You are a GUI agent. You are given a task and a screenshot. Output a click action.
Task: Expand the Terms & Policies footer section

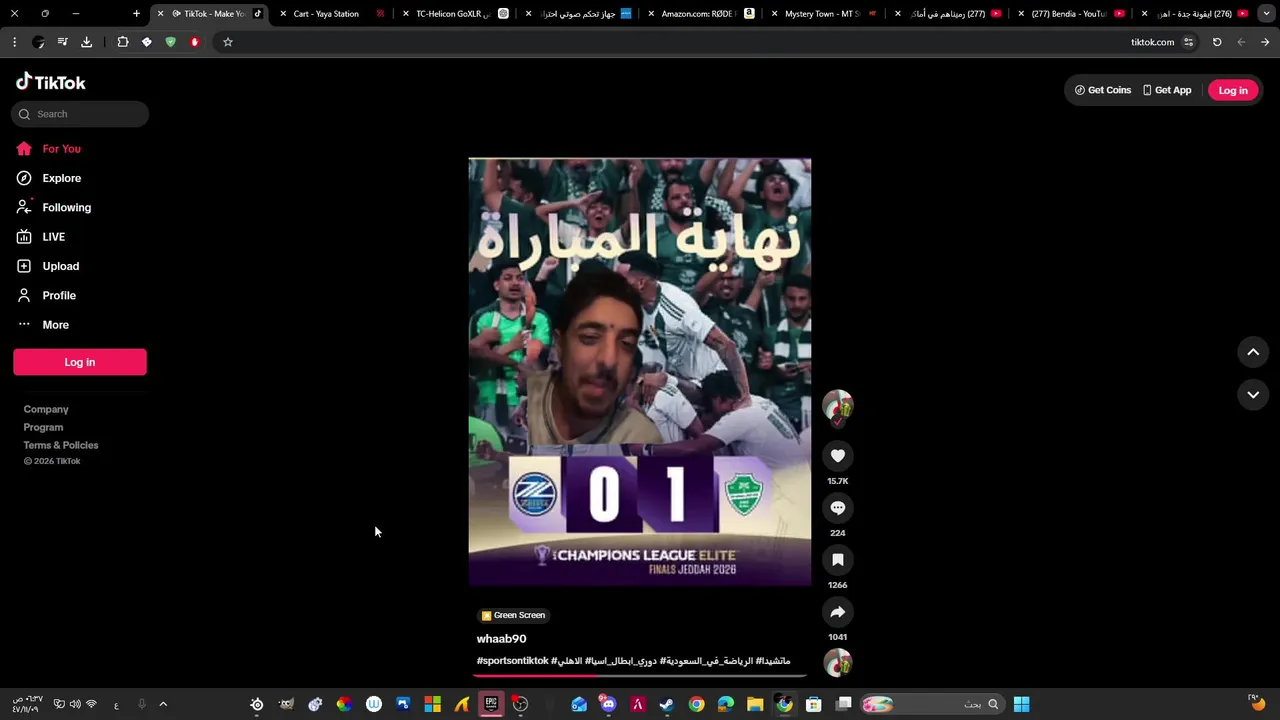[x=61, y=445]
